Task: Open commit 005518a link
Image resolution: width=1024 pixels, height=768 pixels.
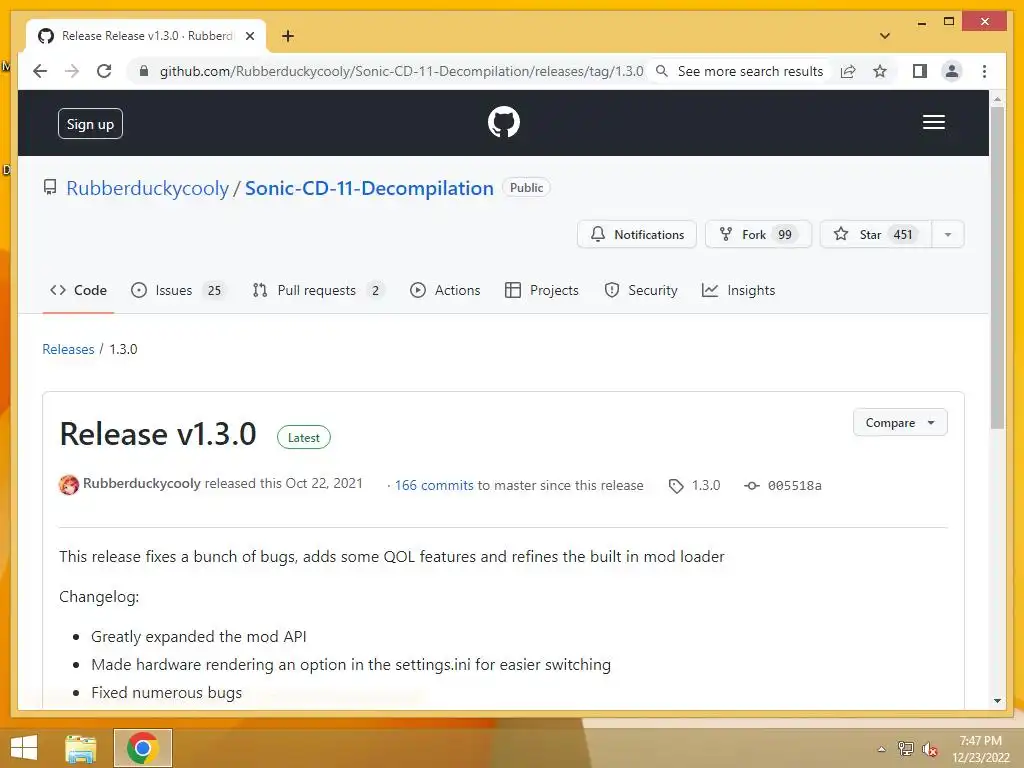Action: [x=795, y=485]
